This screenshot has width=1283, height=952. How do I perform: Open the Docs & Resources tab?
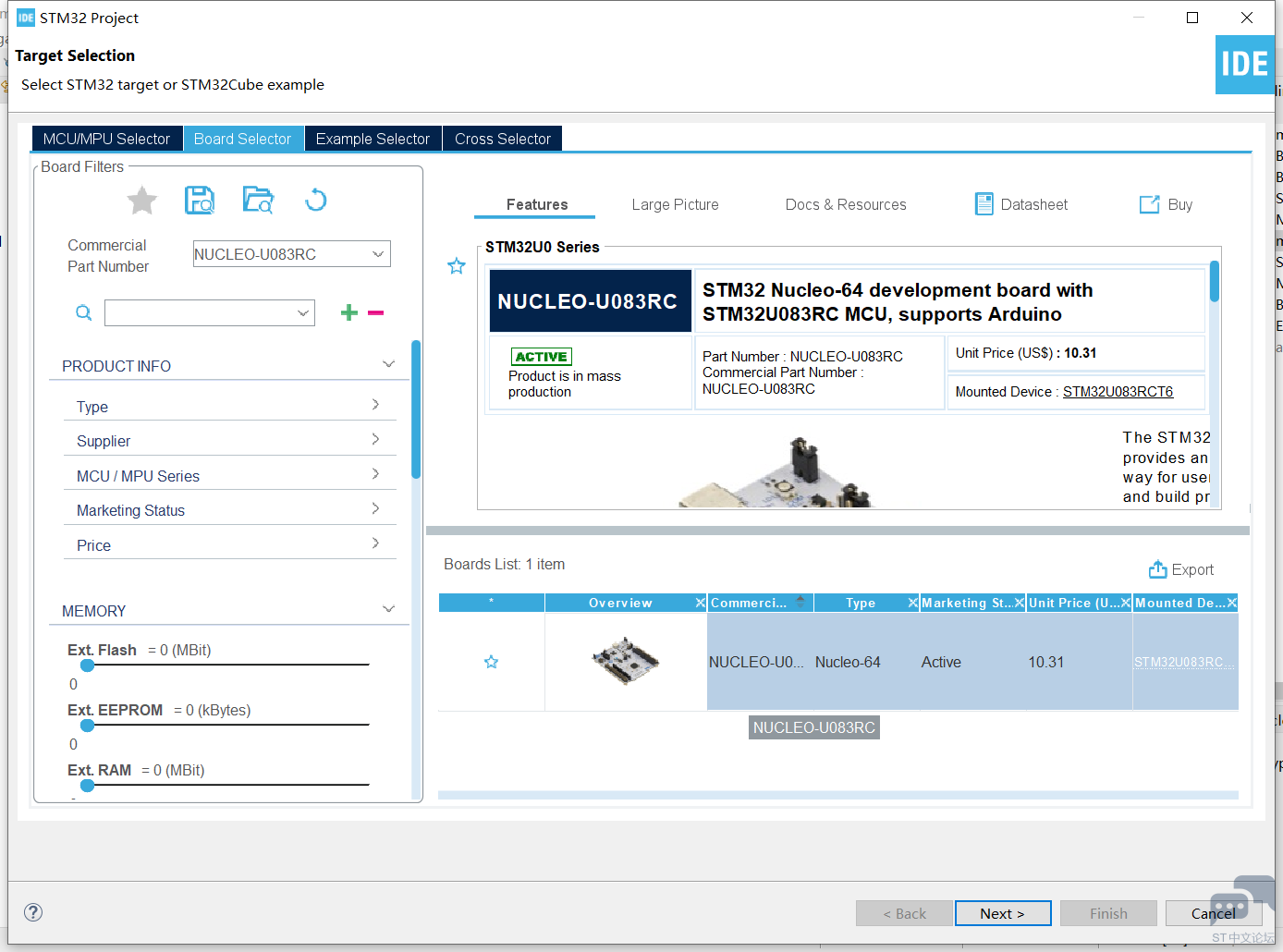(x=846, y=204)
